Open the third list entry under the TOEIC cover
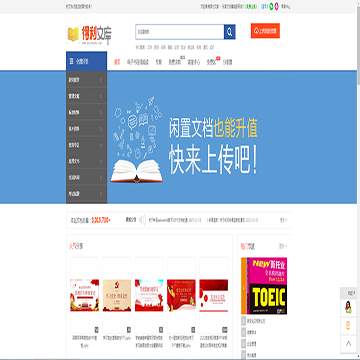The width and height of the screenshot is (360, 360). coord(252,343)
